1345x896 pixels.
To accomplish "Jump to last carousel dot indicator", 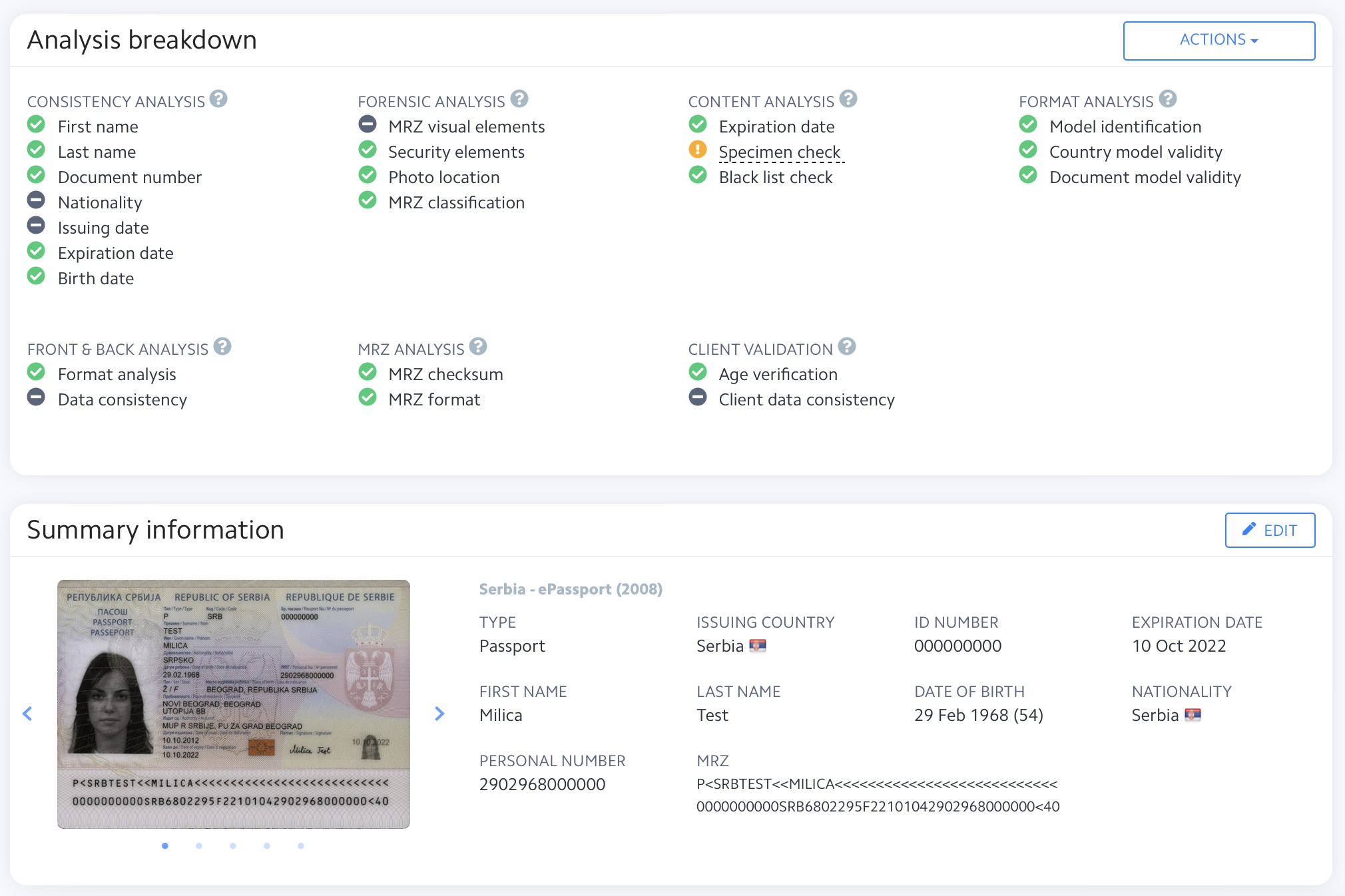I will tap(301, 845).
